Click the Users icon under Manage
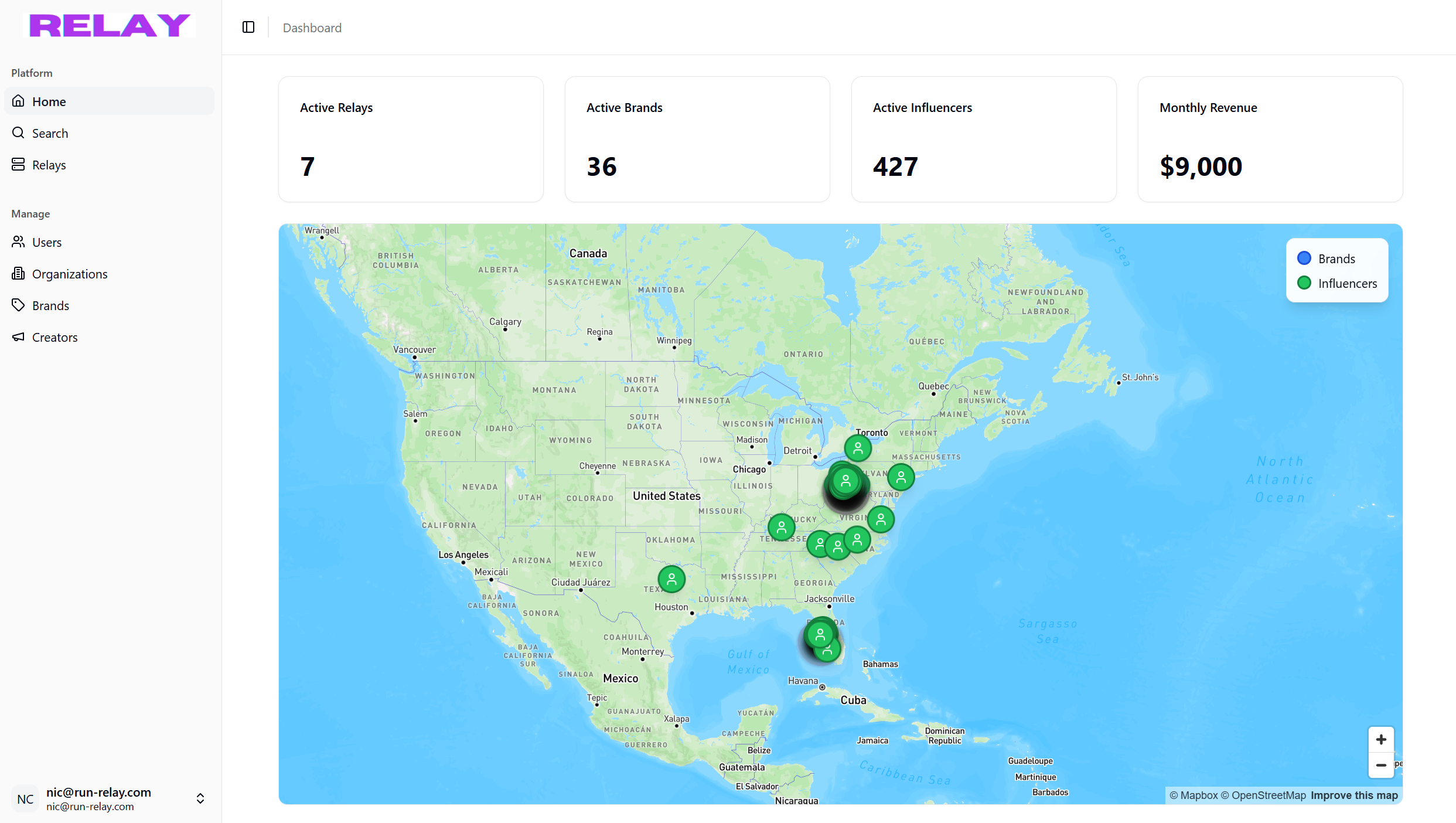Screen dimensions: 1456x823 point(18,242)
